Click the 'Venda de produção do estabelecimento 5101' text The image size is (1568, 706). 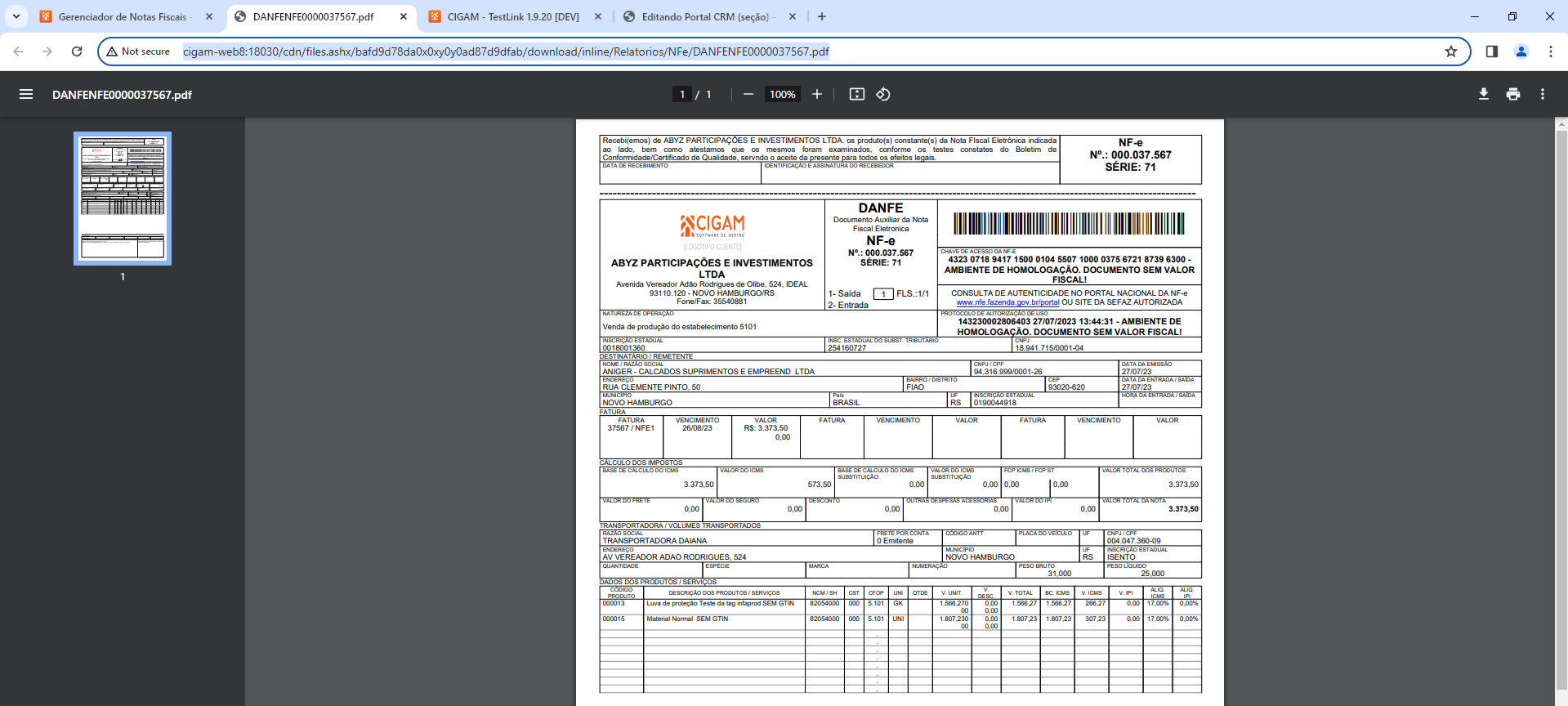coord(680,327)
